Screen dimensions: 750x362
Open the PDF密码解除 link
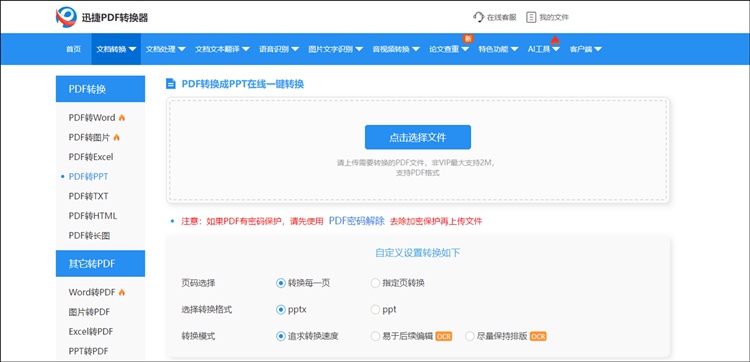click(357, 221)
